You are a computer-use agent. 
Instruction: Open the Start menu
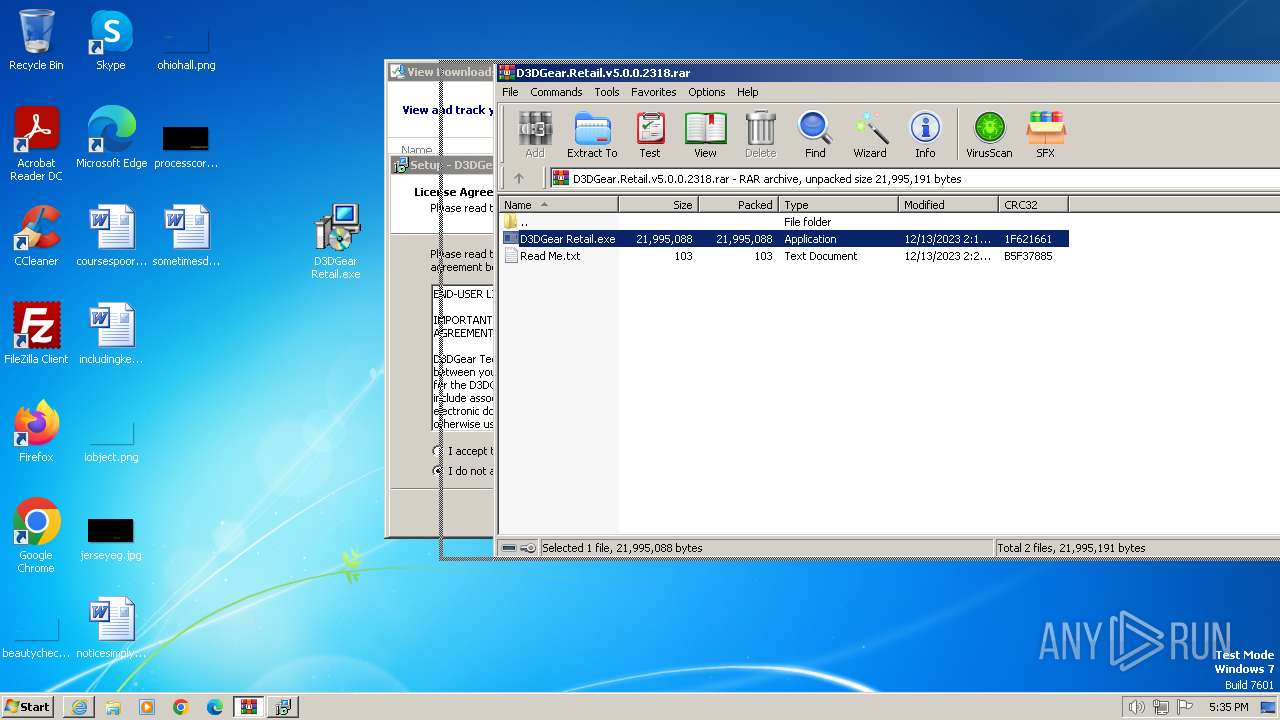28,706
